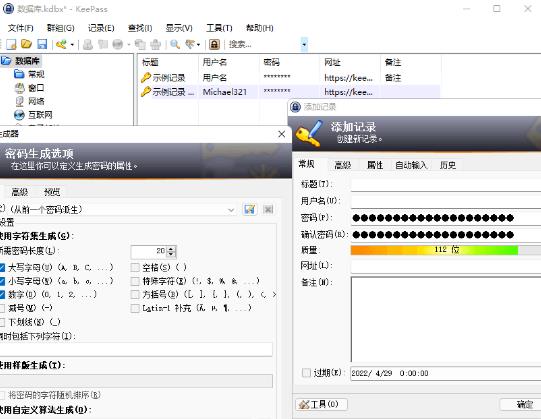Image resolution: width=541 pixels, height=419 pixels.
Task: Click the Copy user name toolbar icon
Action: (x=88, y=44)
